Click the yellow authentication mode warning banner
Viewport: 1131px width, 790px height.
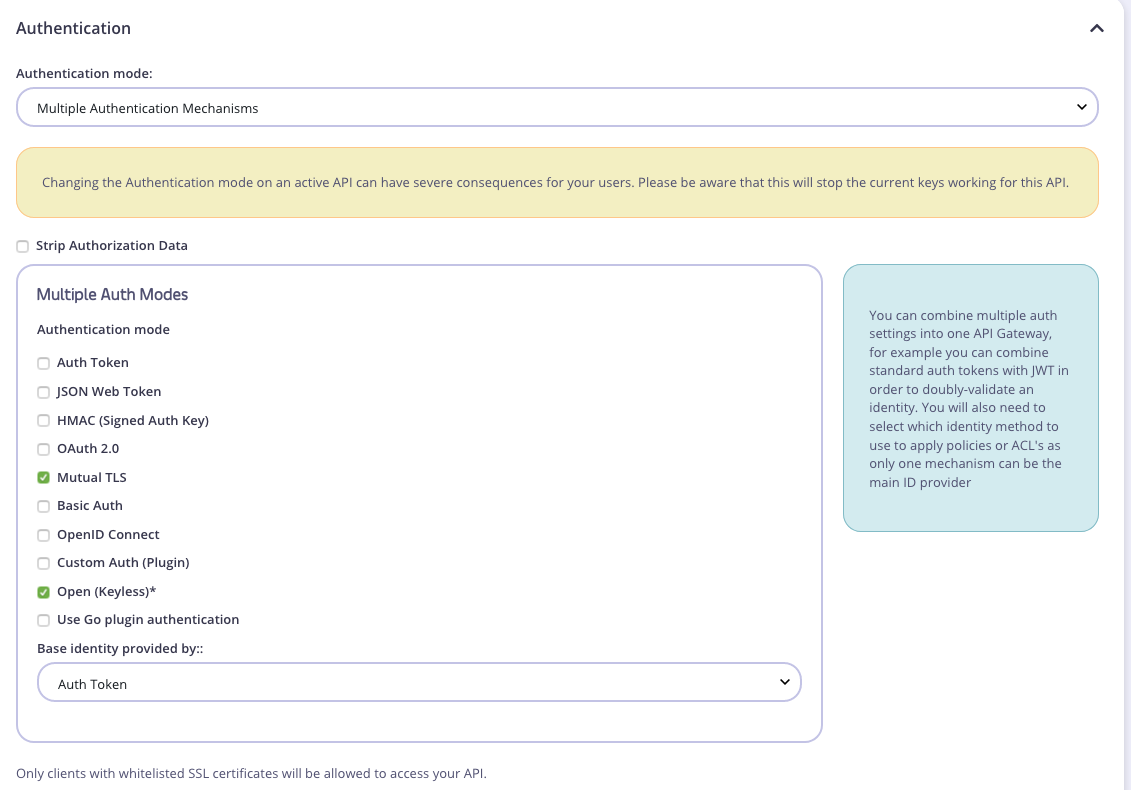click(x=557, y=183)
